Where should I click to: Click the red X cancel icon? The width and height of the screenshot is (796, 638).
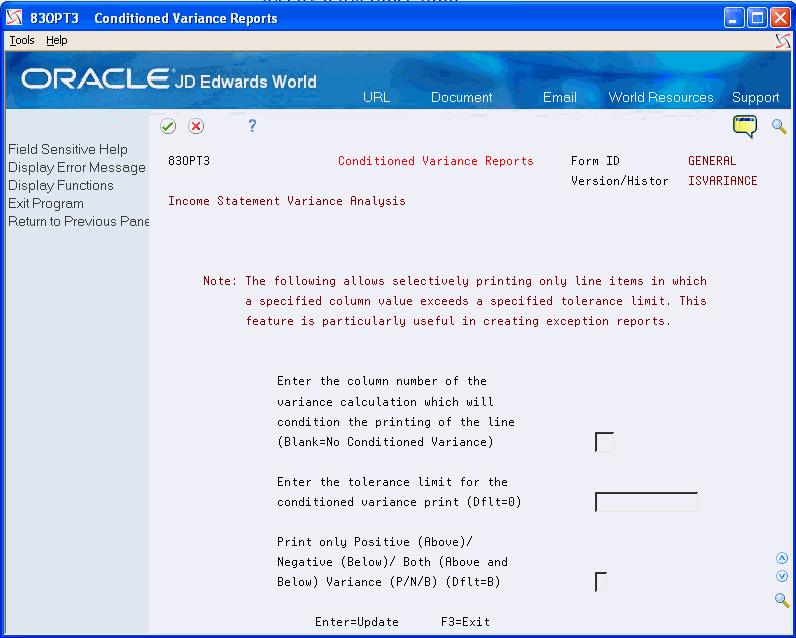(x=196, y=126)
